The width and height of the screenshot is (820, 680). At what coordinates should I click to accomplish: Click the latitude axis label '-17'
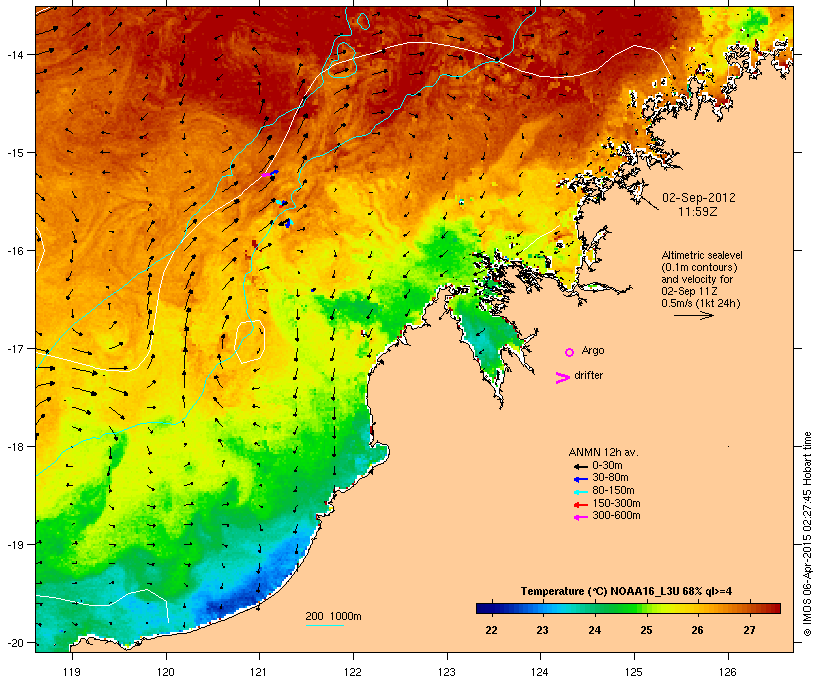[14, 348]
